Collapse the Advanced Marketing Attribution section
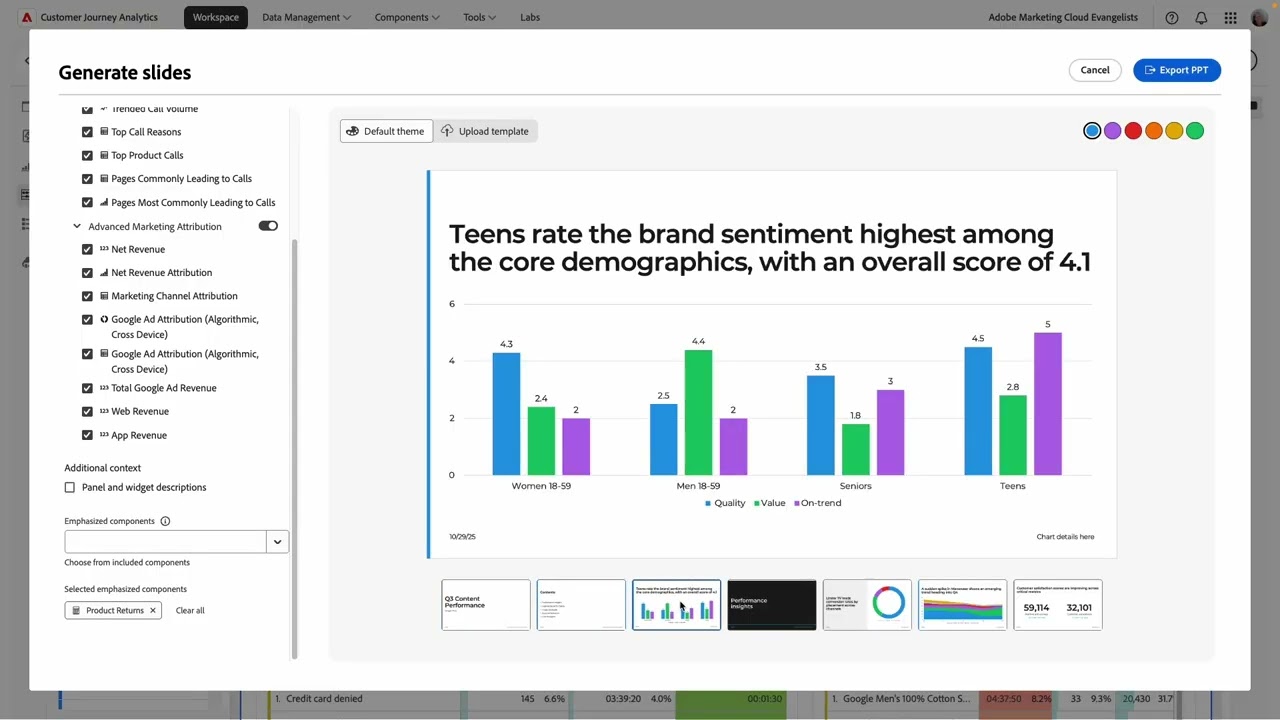This screenshot has width=1280, height=720. (77, 226)
